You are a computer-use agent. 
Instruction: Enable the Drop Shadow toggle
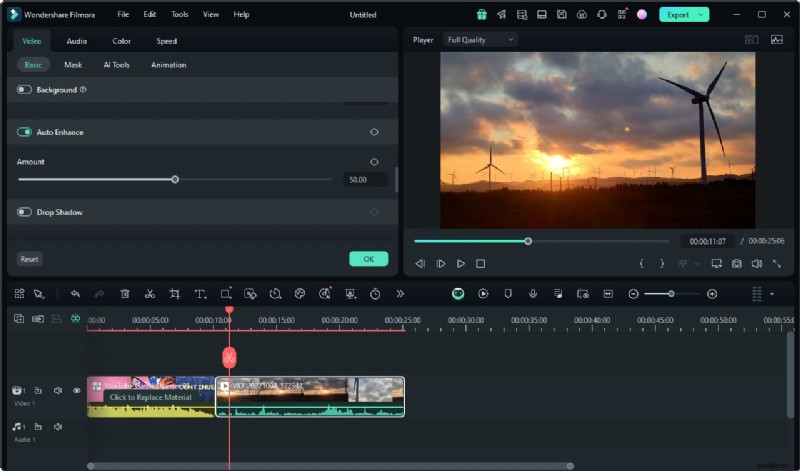tap(24, 212)
